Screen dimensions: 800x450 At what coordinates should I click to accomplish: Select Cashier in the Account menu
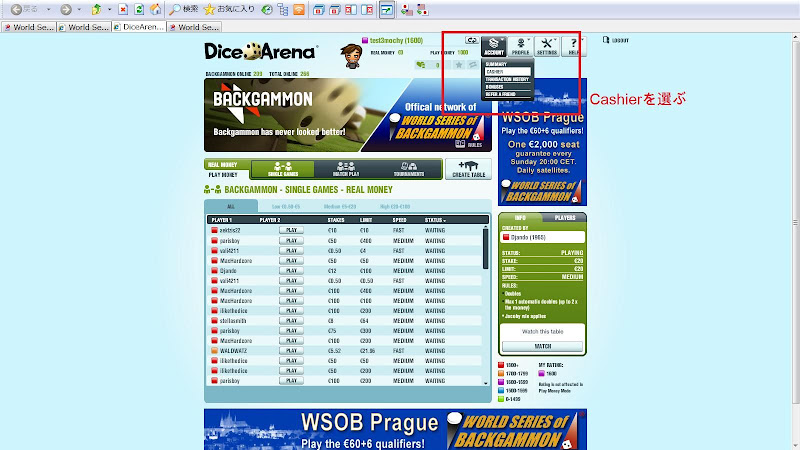pos(508,72)
